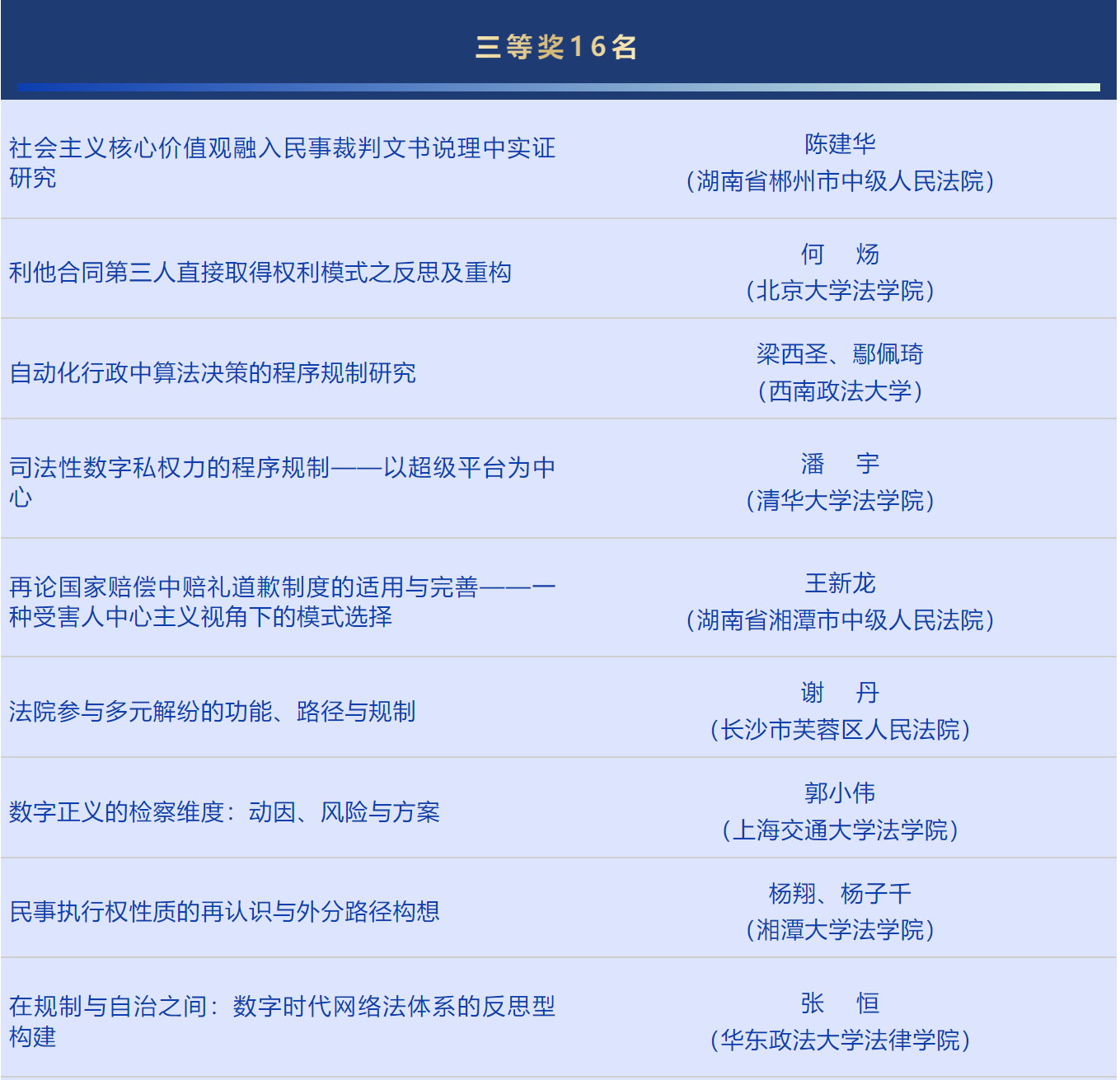This screenshot has width=1120, height=1080.
Task: Select paper title 民事执行权性质的再认识与外分路径构想
Action: click(224, 911)
